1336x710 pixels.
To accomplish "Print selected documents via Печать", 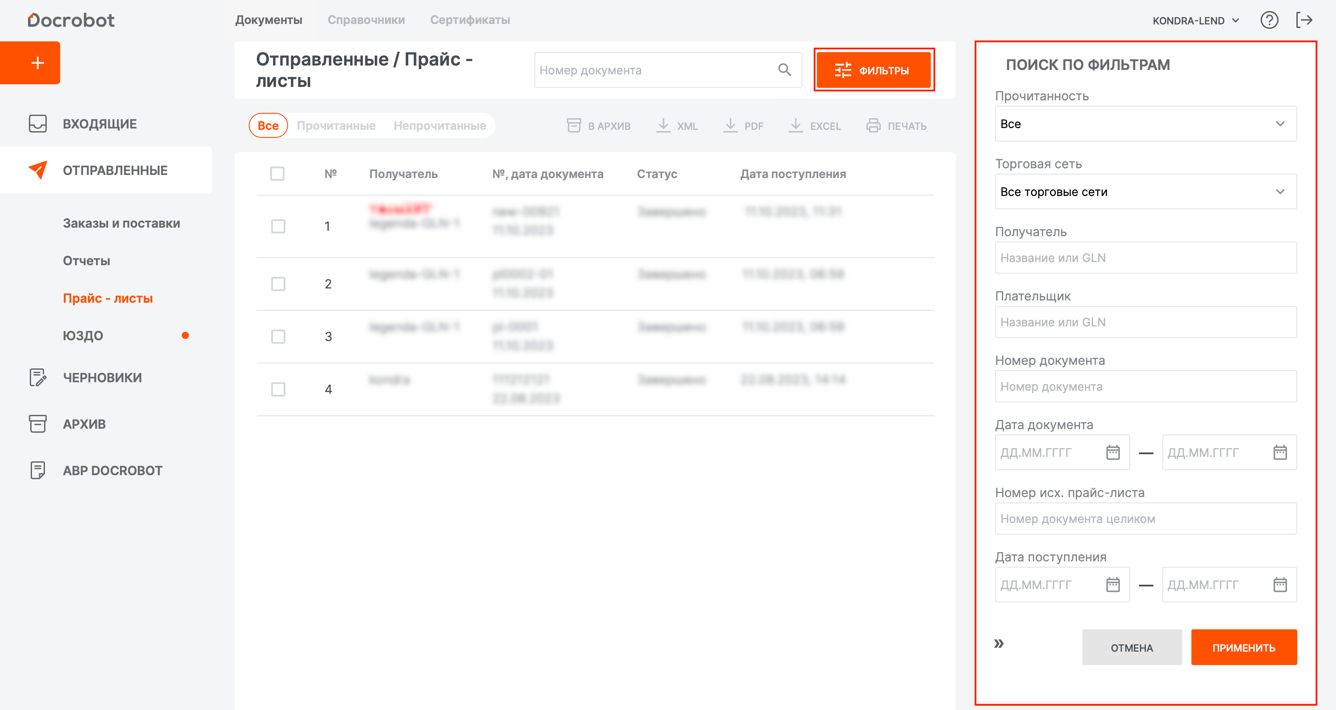I will coord(896,126).
